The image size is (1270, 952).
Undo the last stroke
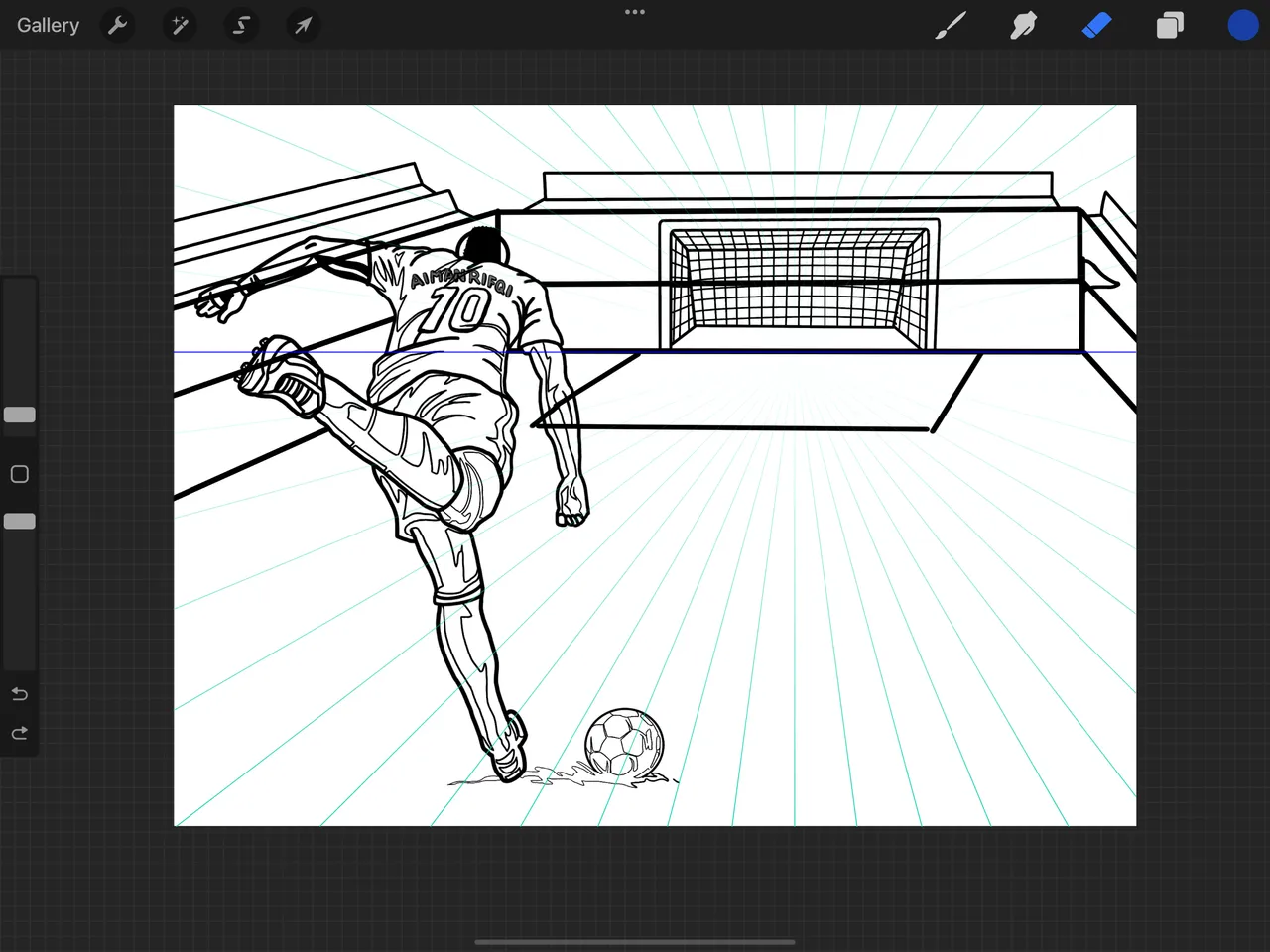coord(20,693)
